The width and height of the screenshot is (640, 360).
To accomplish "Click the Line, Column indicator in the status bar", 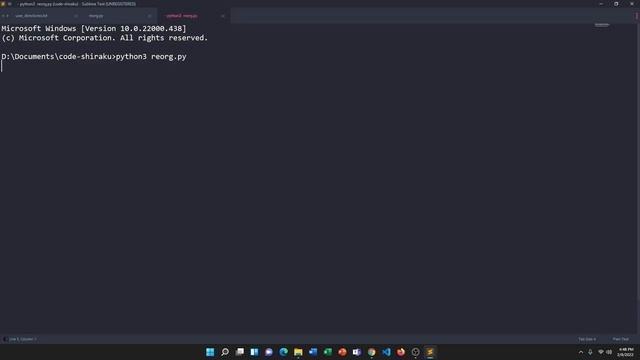I will tap(23, 339).
